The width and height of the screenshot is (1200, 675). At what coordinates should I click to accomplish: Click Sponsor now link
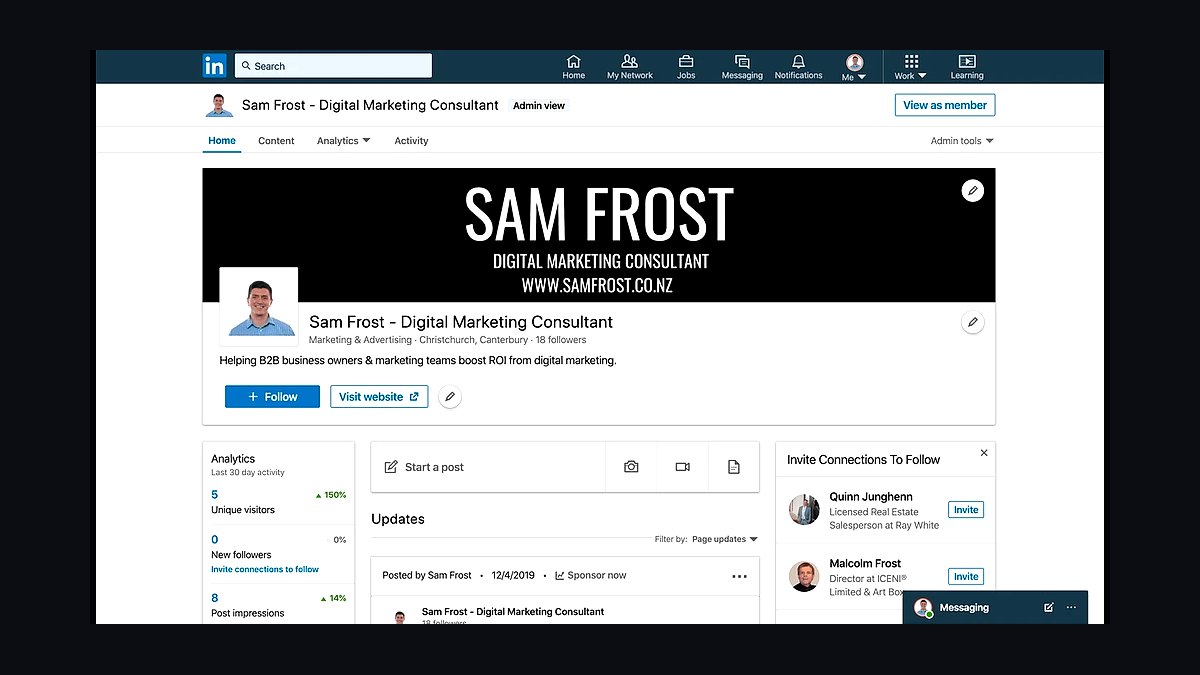[591, 576]
